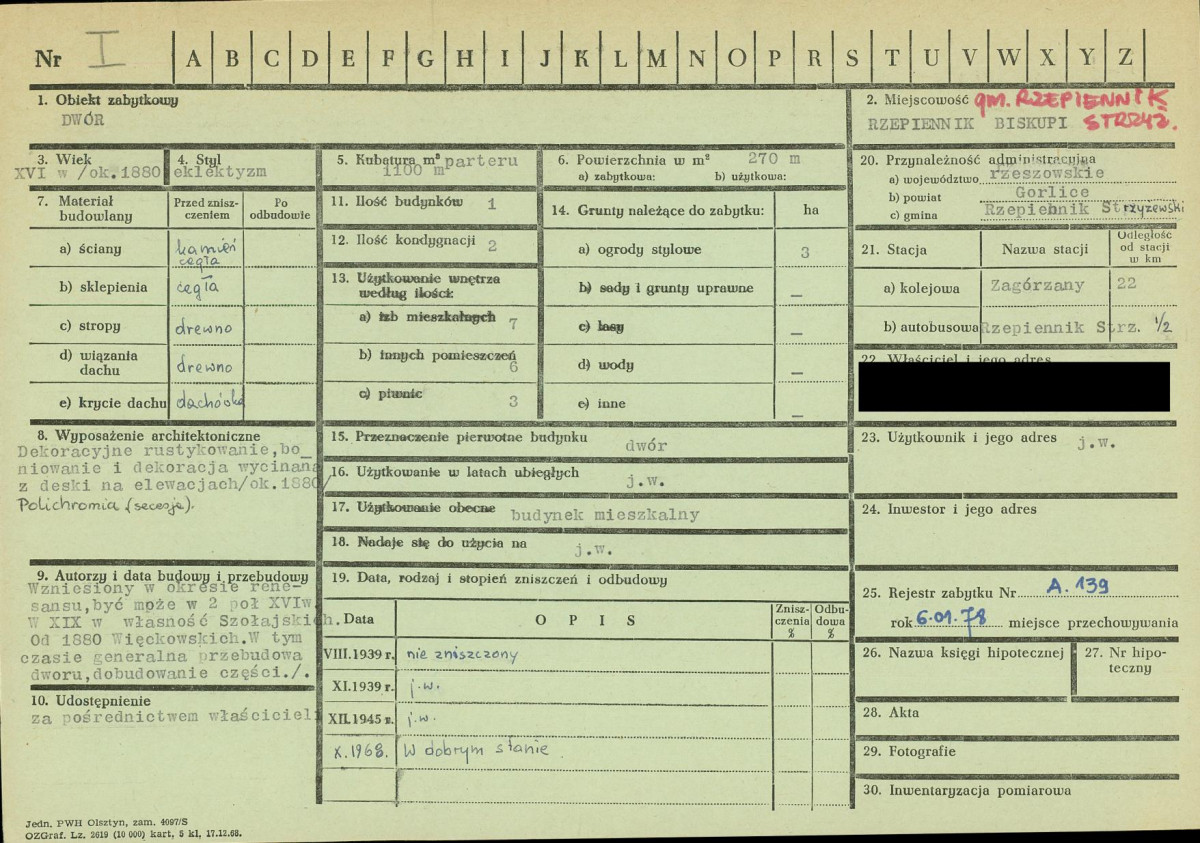Click the '30. Inwentaryzacja pomiarowa' label
This screenshot has height=843, width=1200.
[x=966, y=790]
